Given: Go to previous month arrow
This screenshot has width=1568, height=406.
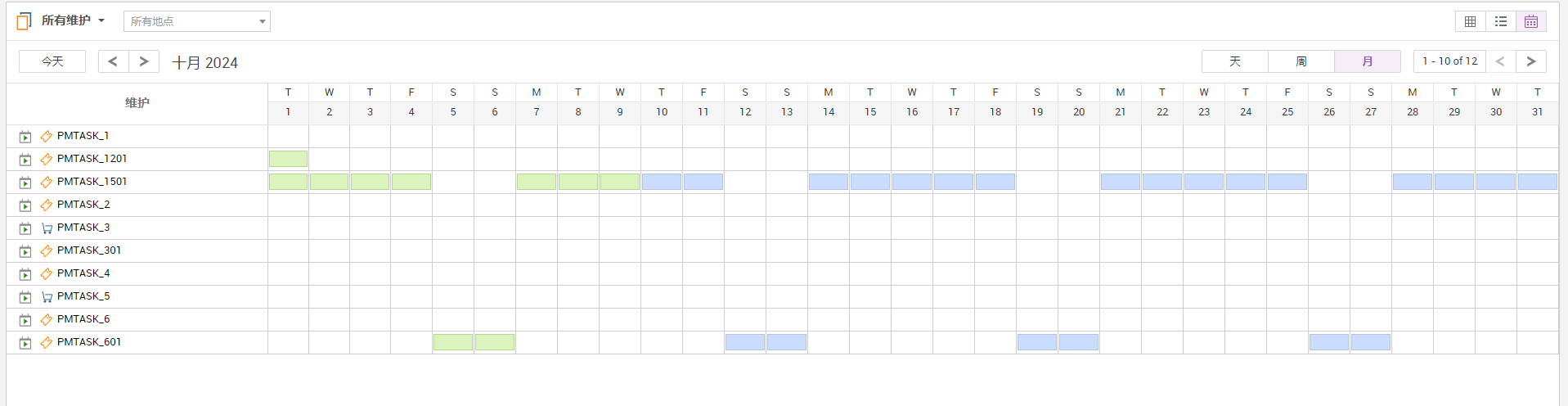Looking at the screenshot, I should (x=113, y=61).
